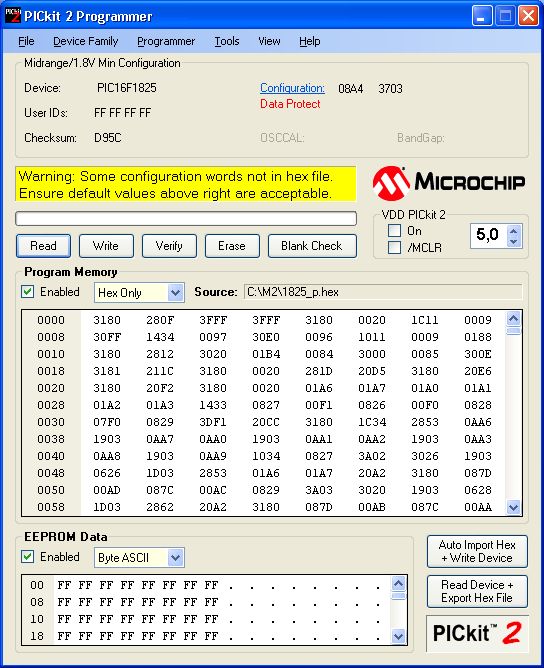Open the Programmer menu
Viewport: 544px width, 668px height.
(x=166, y=41)
